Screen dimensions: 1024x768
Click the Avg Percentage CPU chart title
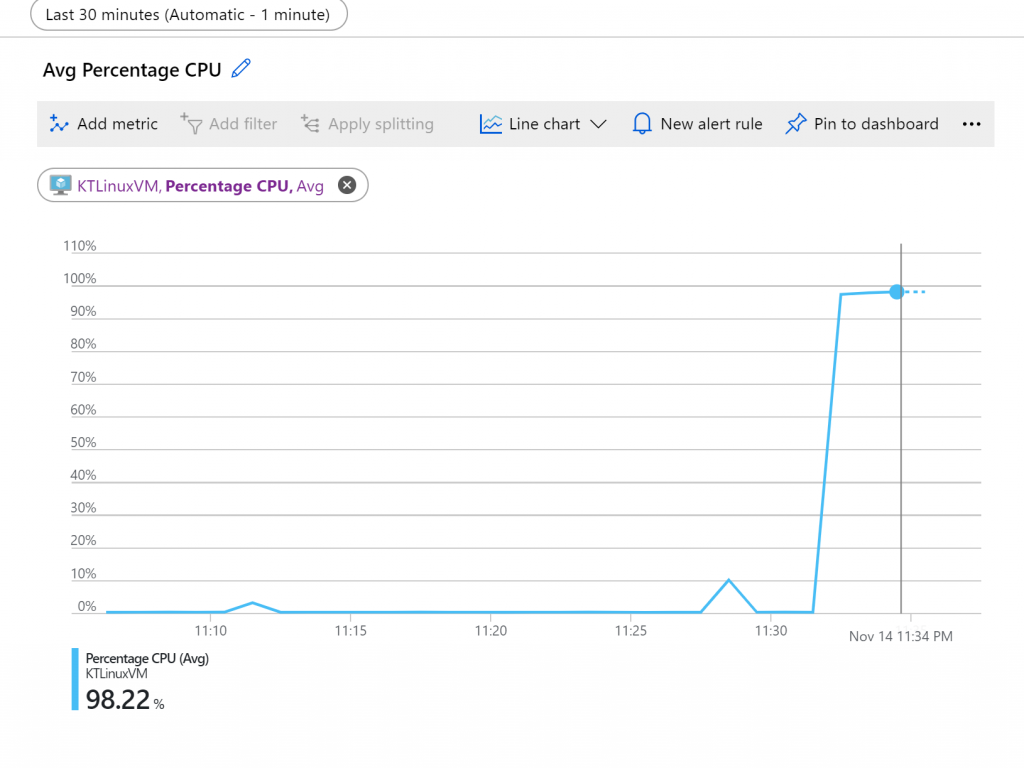pyautogui.click(x=132, y=70)
